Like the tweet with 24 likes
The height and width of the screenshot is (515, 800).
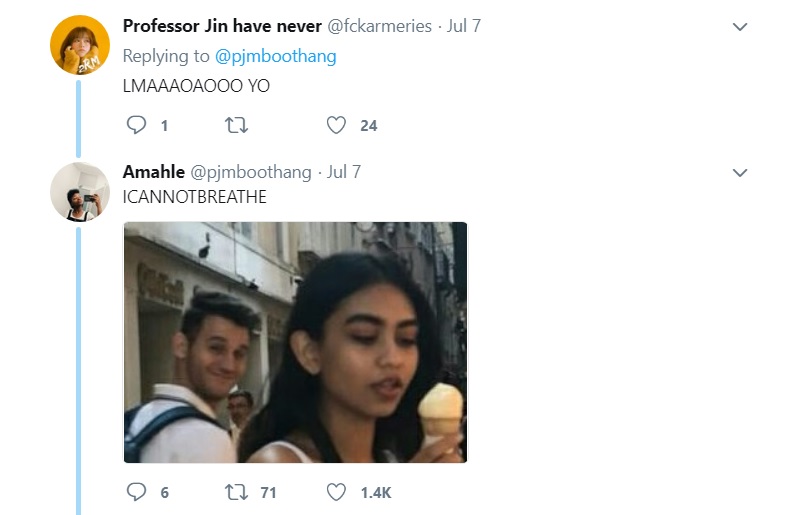336,125
